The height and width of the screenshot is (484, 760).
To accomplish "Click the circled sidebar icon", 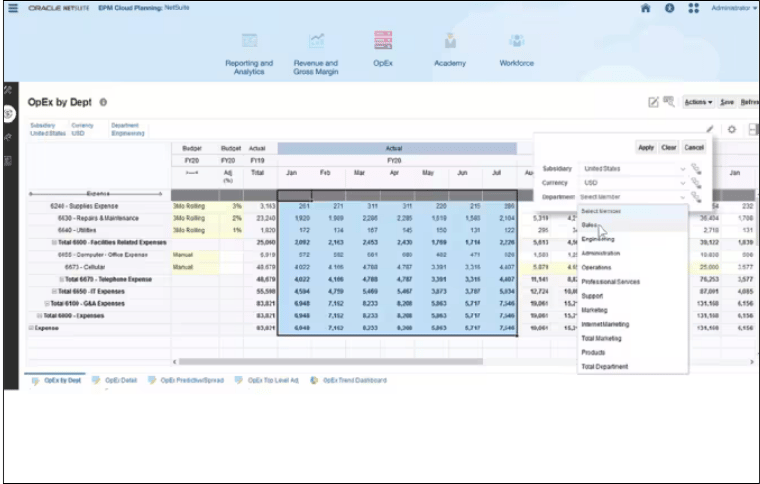I will [8, 114].
